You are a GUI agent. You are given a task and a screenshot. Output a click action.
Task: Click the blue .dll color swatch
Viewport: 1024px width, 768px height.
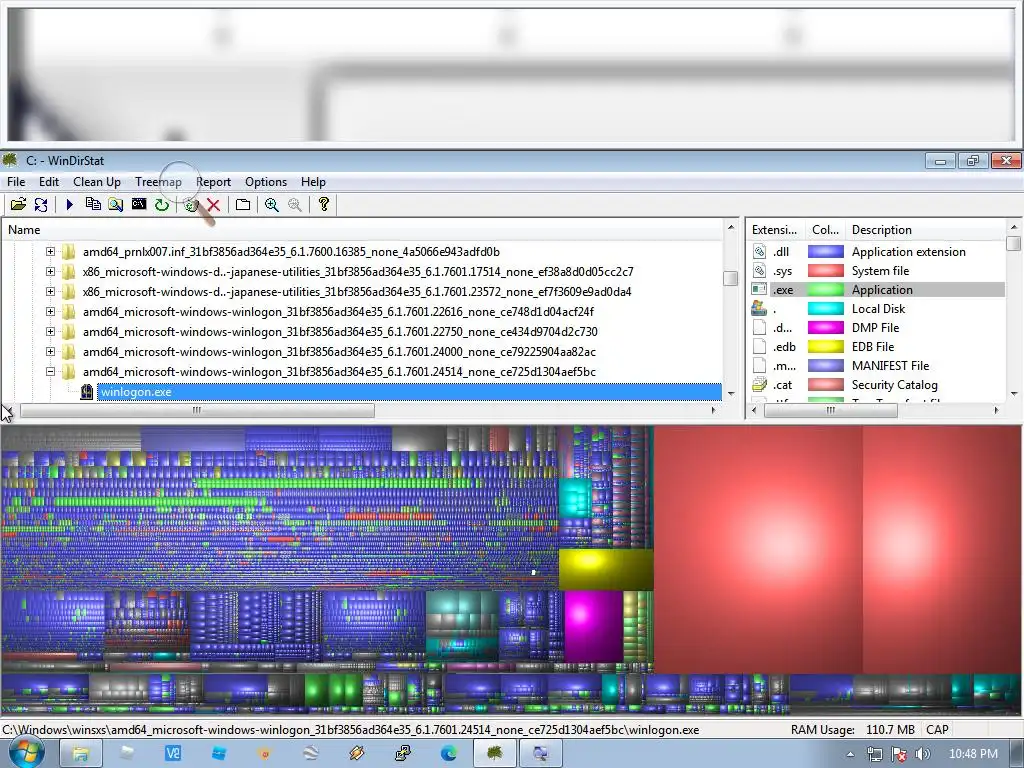825,251
